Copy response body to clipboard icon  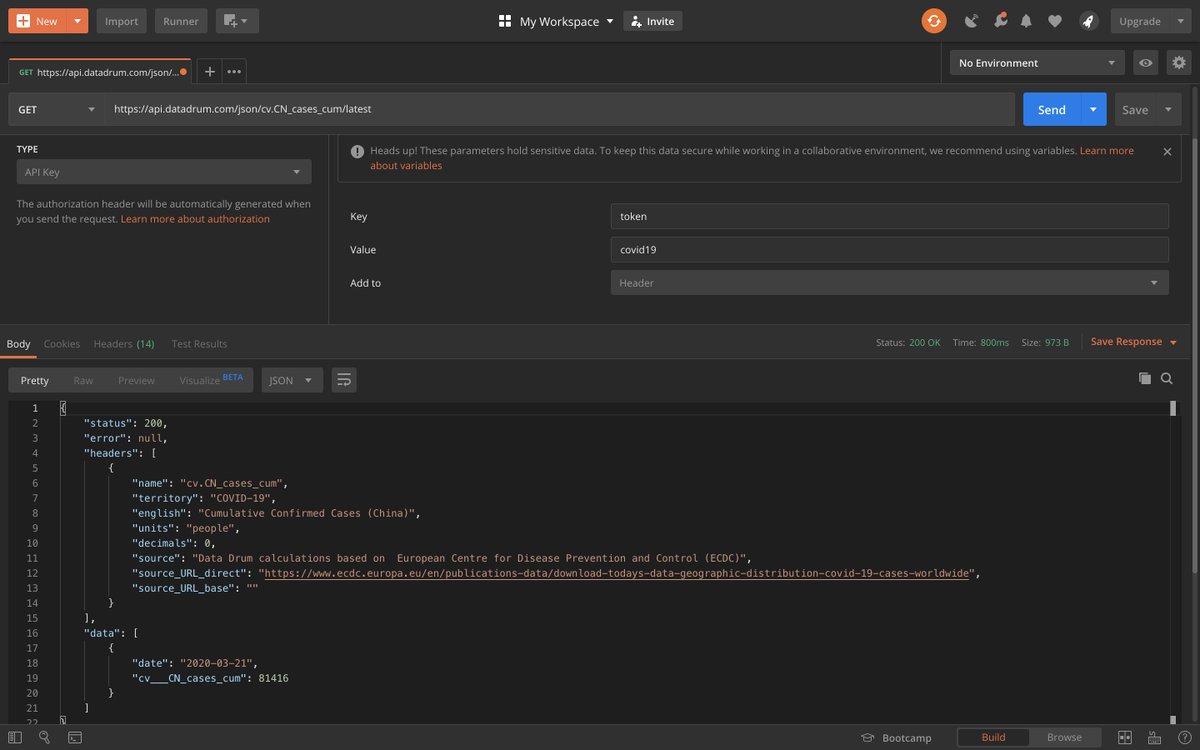coord(1145,379)
